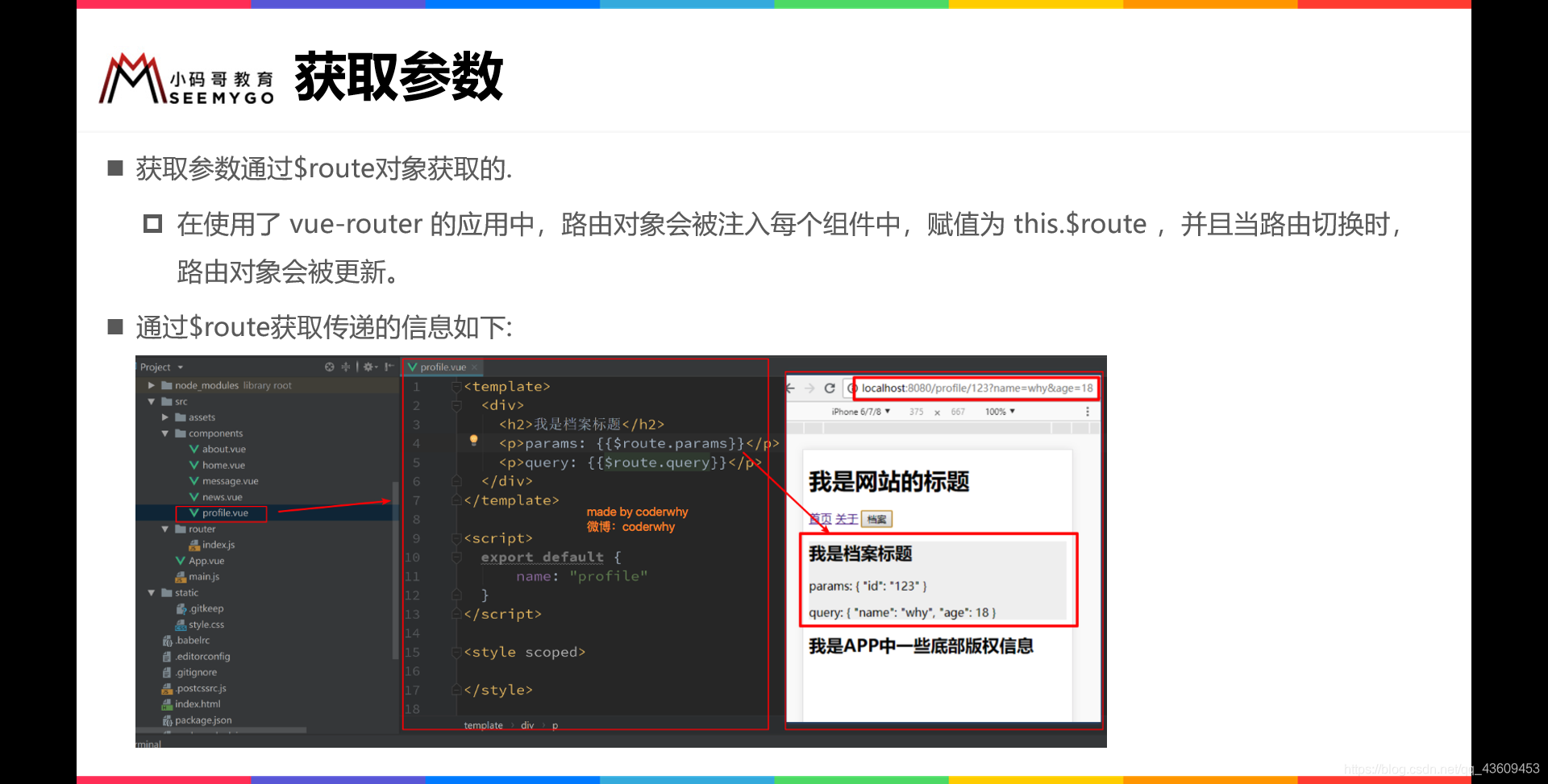Open the 100% zoom dropdown
1548x784 pixels.
(1000, 412)
